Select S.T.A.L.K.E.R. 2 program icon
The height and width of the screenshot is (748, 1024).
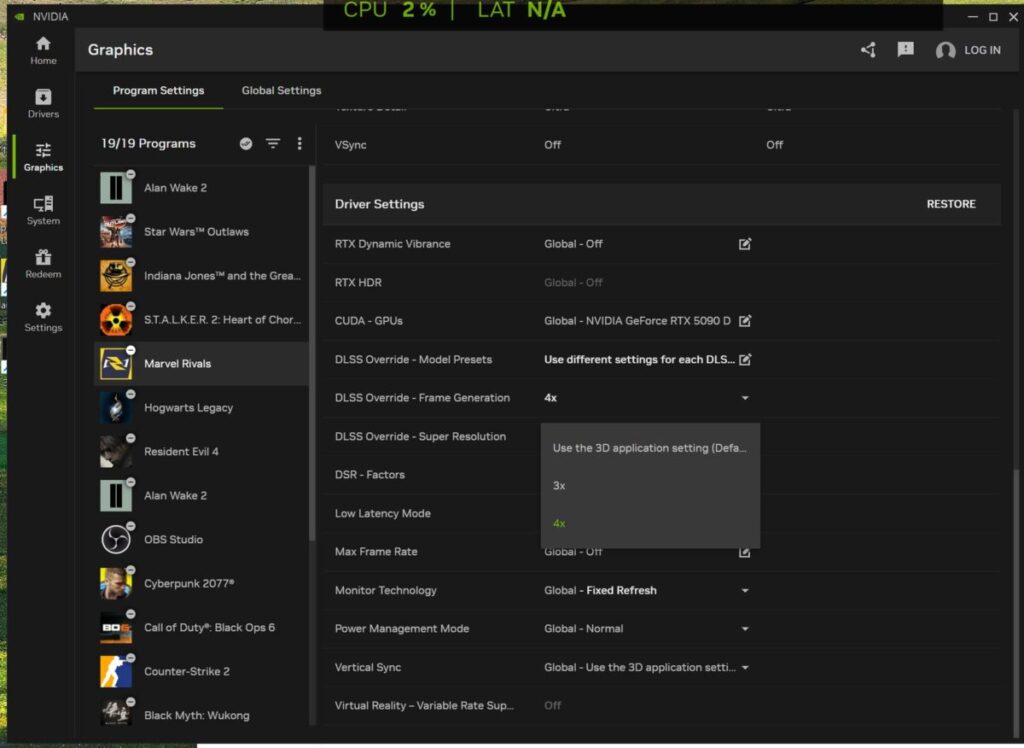(x=116, y=319)
